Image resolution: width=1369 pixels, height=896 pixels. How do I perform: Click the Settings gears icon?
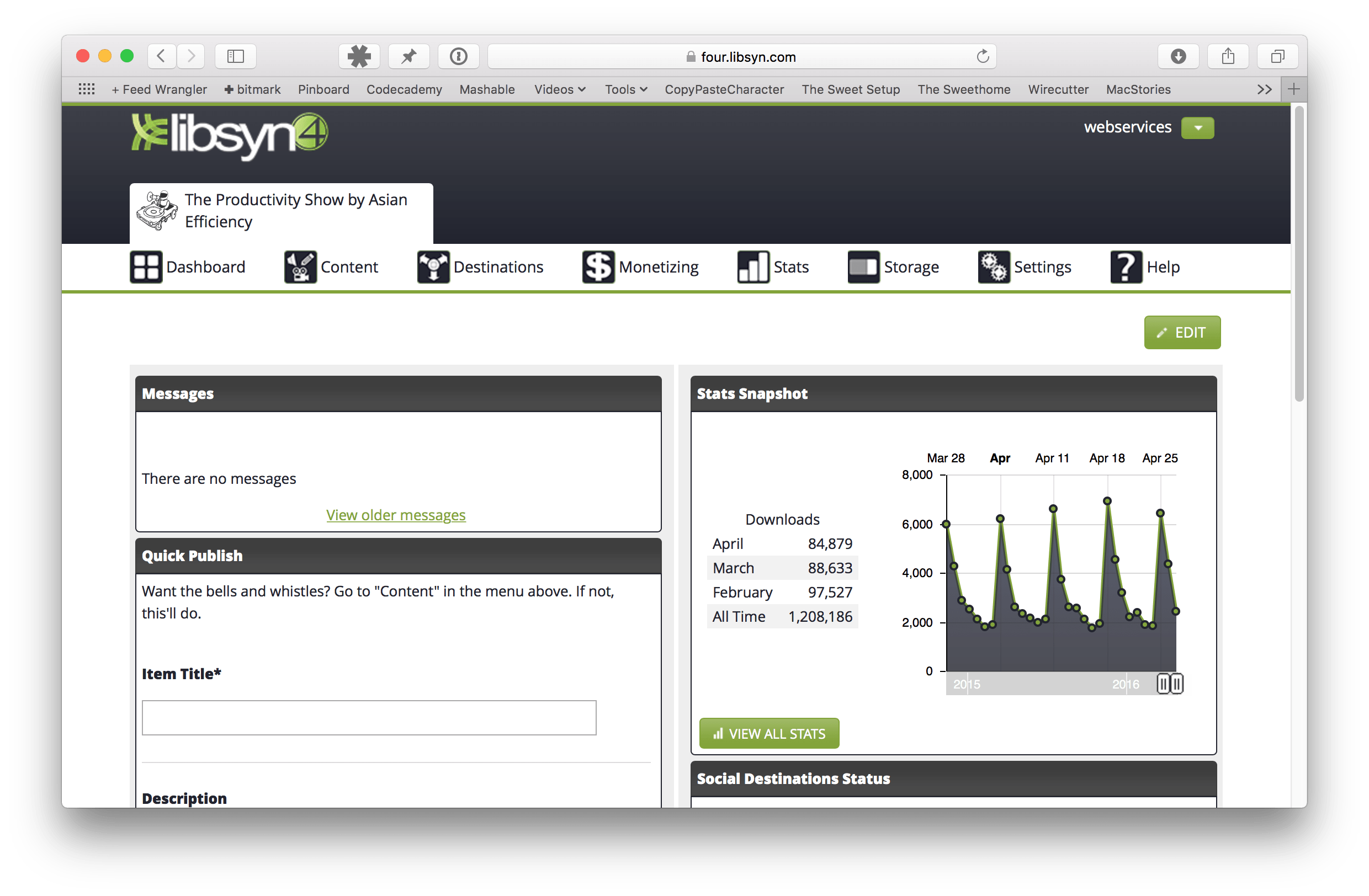(994, 267)
